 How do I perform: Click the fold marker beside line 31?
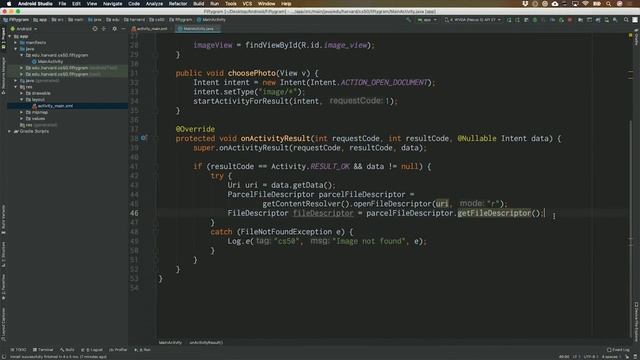point(156,73)
